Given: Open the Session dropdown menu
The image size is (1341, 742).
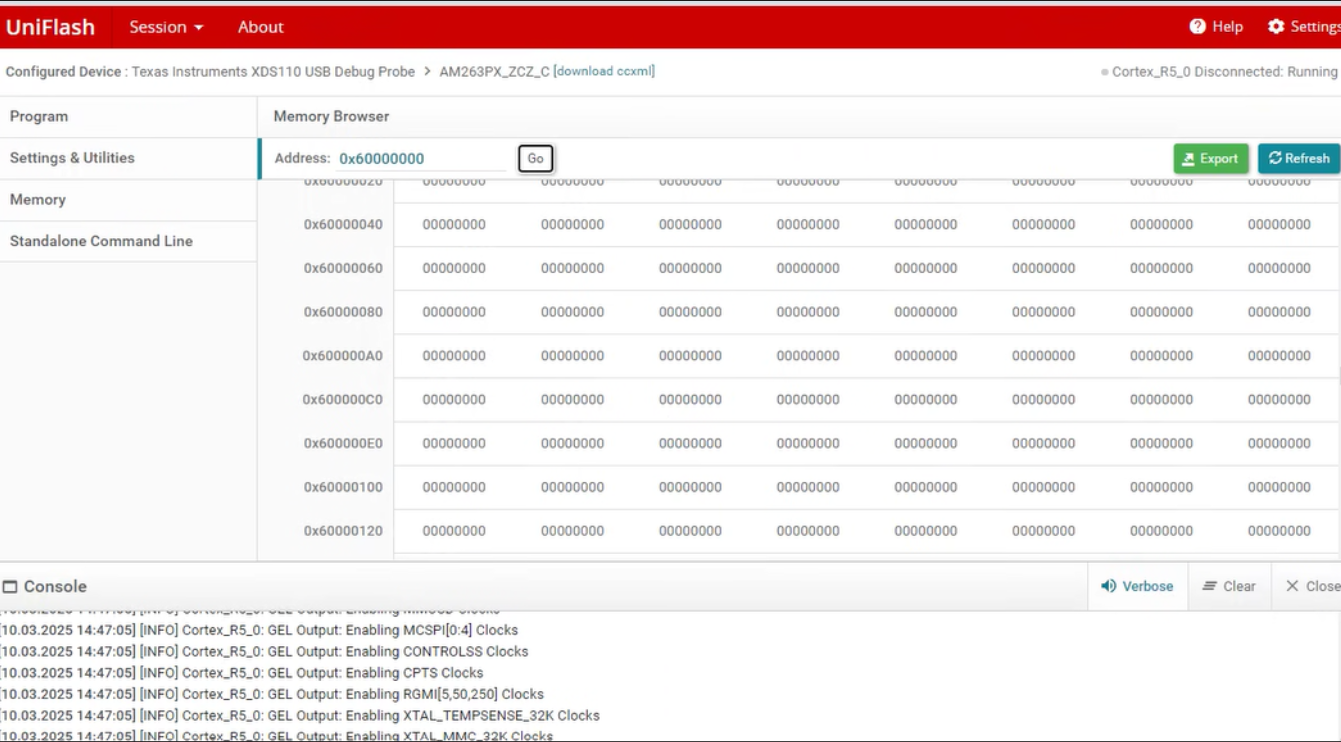Looking at the screenshot, I should 166,27.
